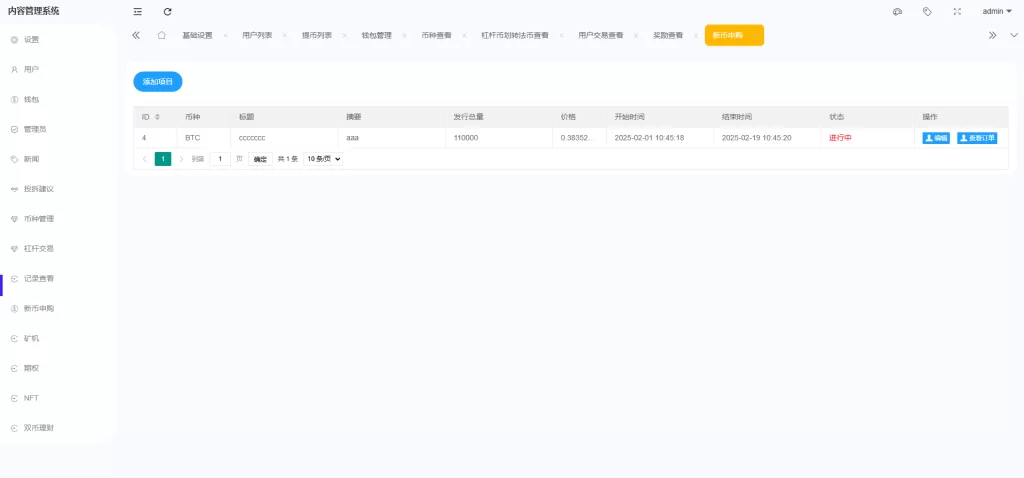The image size is (1024, 478).
Task: Click the red 进行中 status text
Action: coord(840,138)
